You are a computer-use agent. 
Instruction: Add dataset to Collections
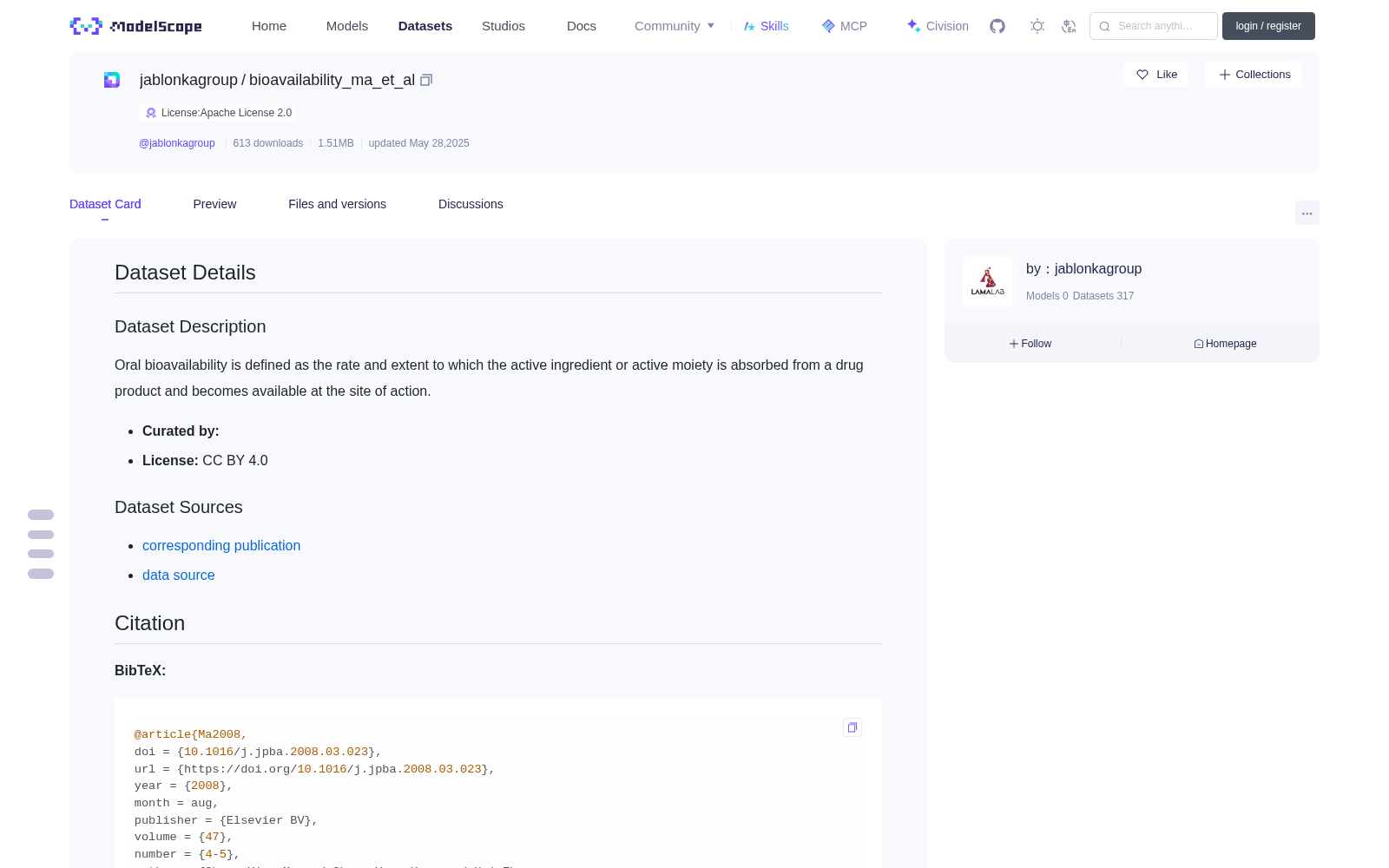pyautogui.click(x=1254, y=75)
